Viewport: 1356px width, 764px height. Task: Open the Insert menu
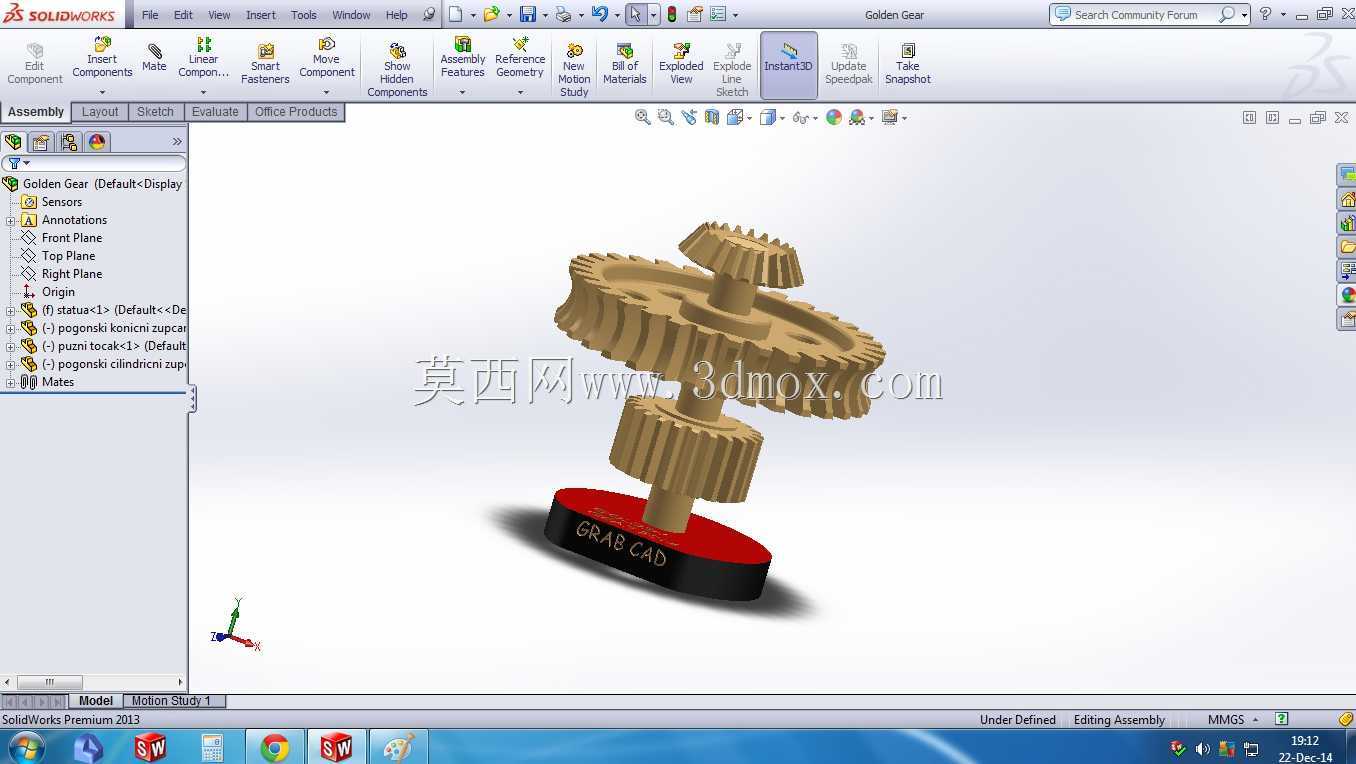(261, 15)
